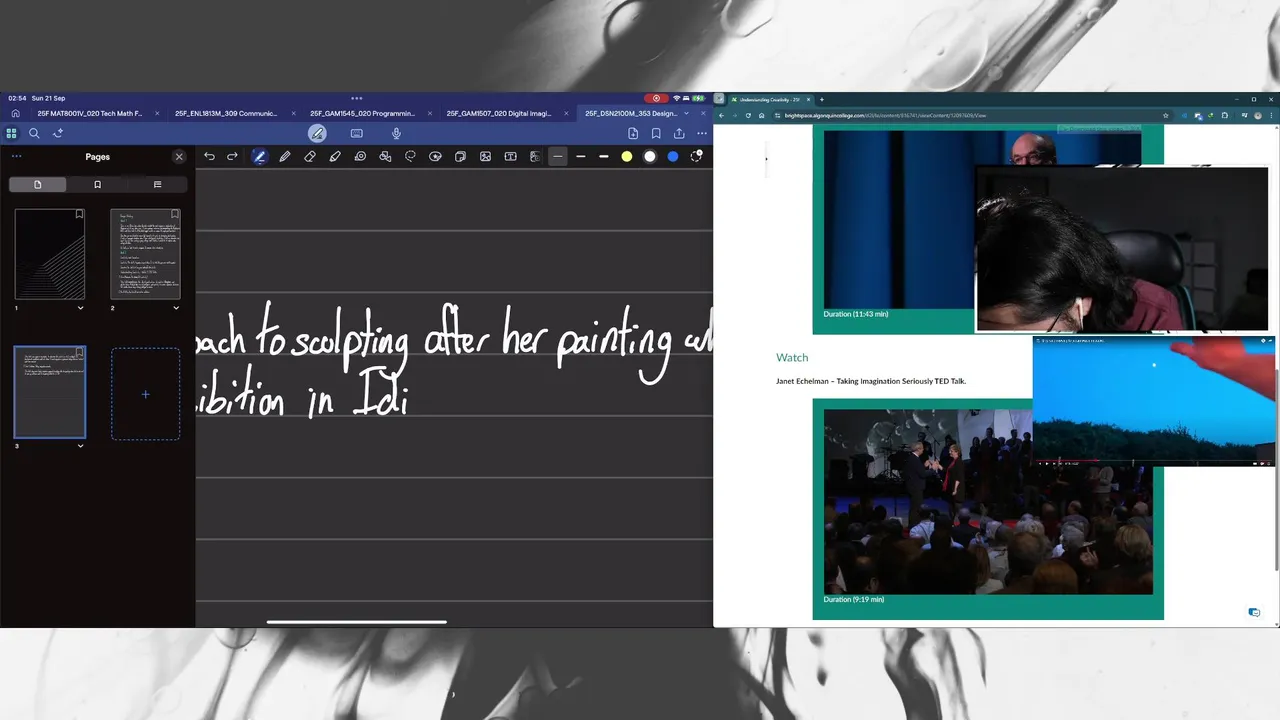Open page 1 thumbnail

50,254
